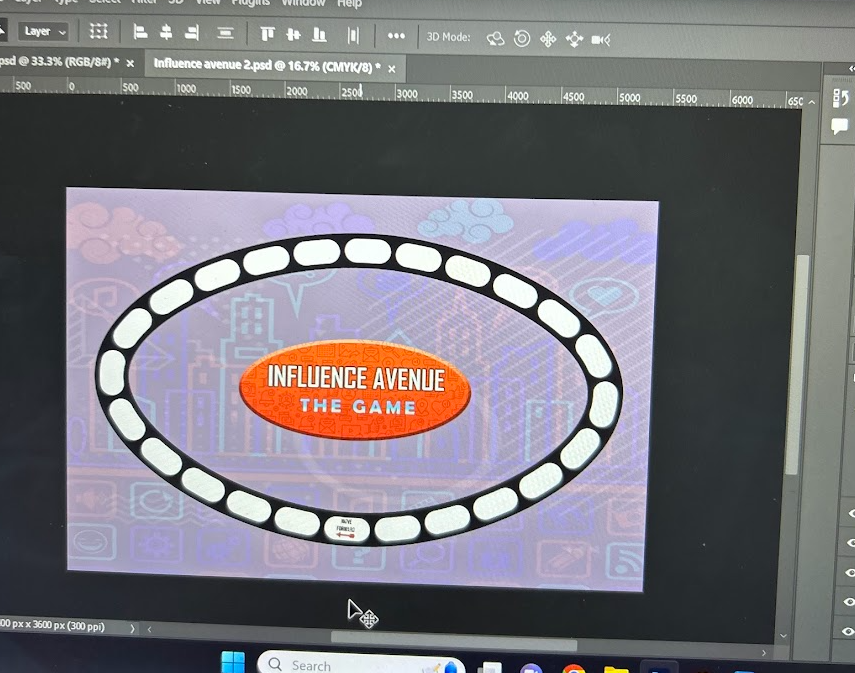Click the horizontal scrollbar right arrow

pos(763,653)
